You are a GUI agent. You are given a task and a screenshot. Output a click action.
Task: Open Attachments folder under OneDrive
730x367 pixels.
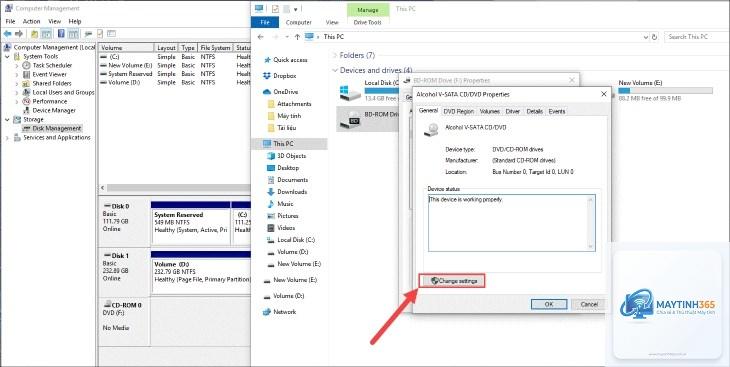click(294, 104)
